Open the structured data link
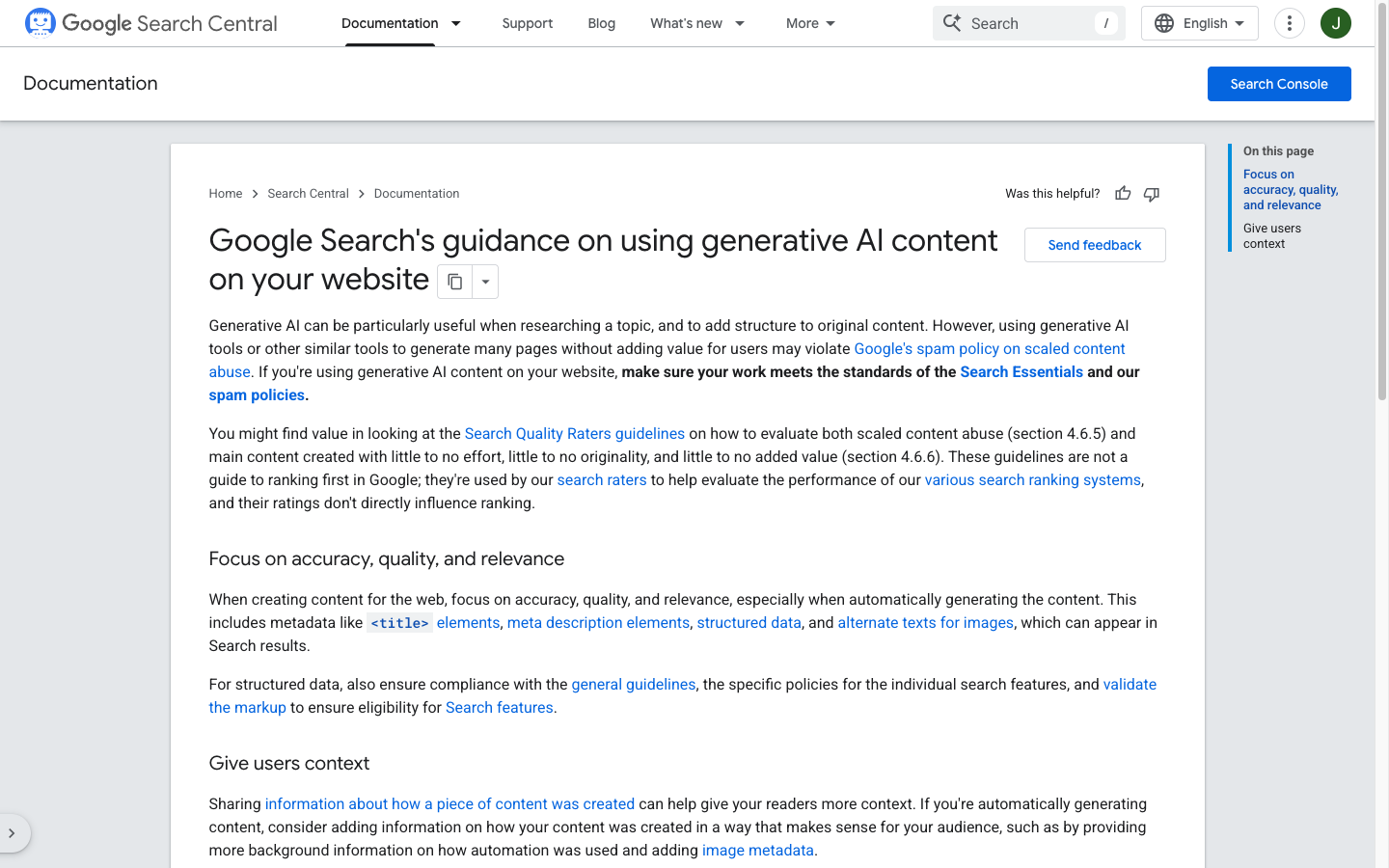The image size is (1389, 868). pos(749,623)
